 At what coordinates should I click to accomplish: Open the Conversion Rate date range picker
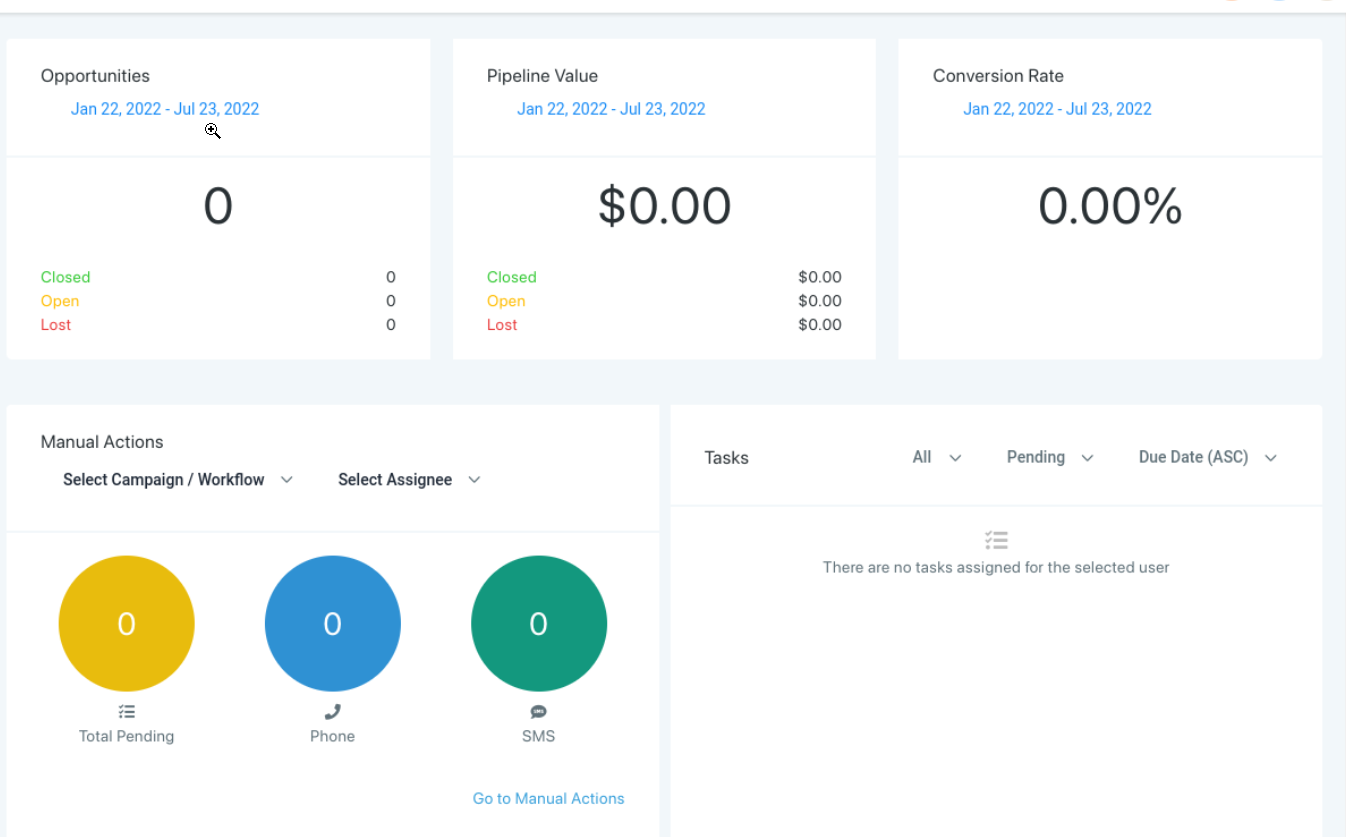(x=1057, y=109)
